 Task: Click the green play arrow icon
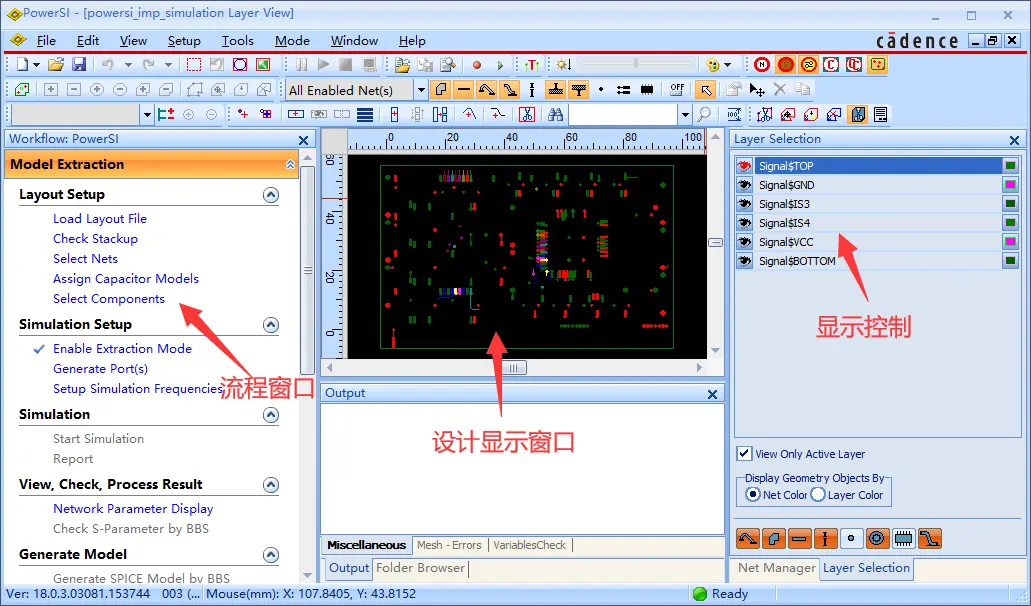point(500,64)
